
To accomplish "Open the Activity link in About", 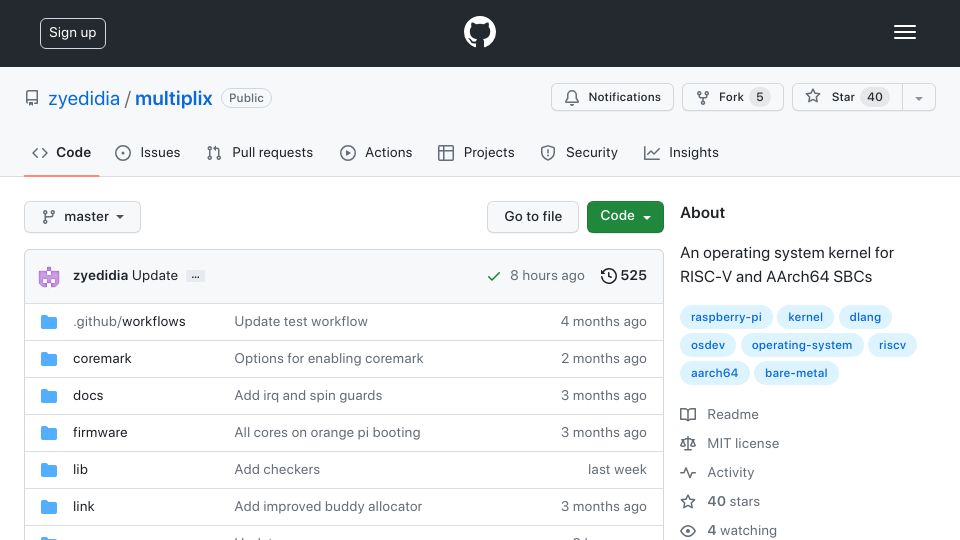I will (x=717, y=473).
